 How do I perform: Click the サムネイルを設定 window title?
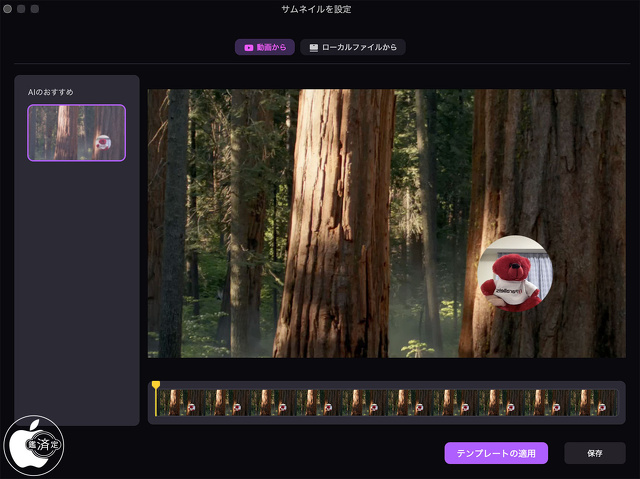coord(319,9)
